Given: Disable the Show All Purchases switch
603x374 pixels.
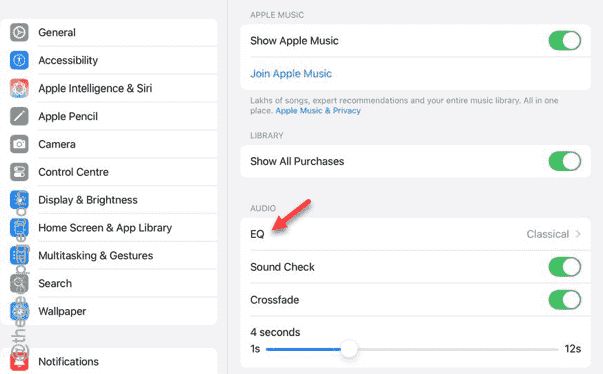Looking at the screenshot, I should coord(565,161).
